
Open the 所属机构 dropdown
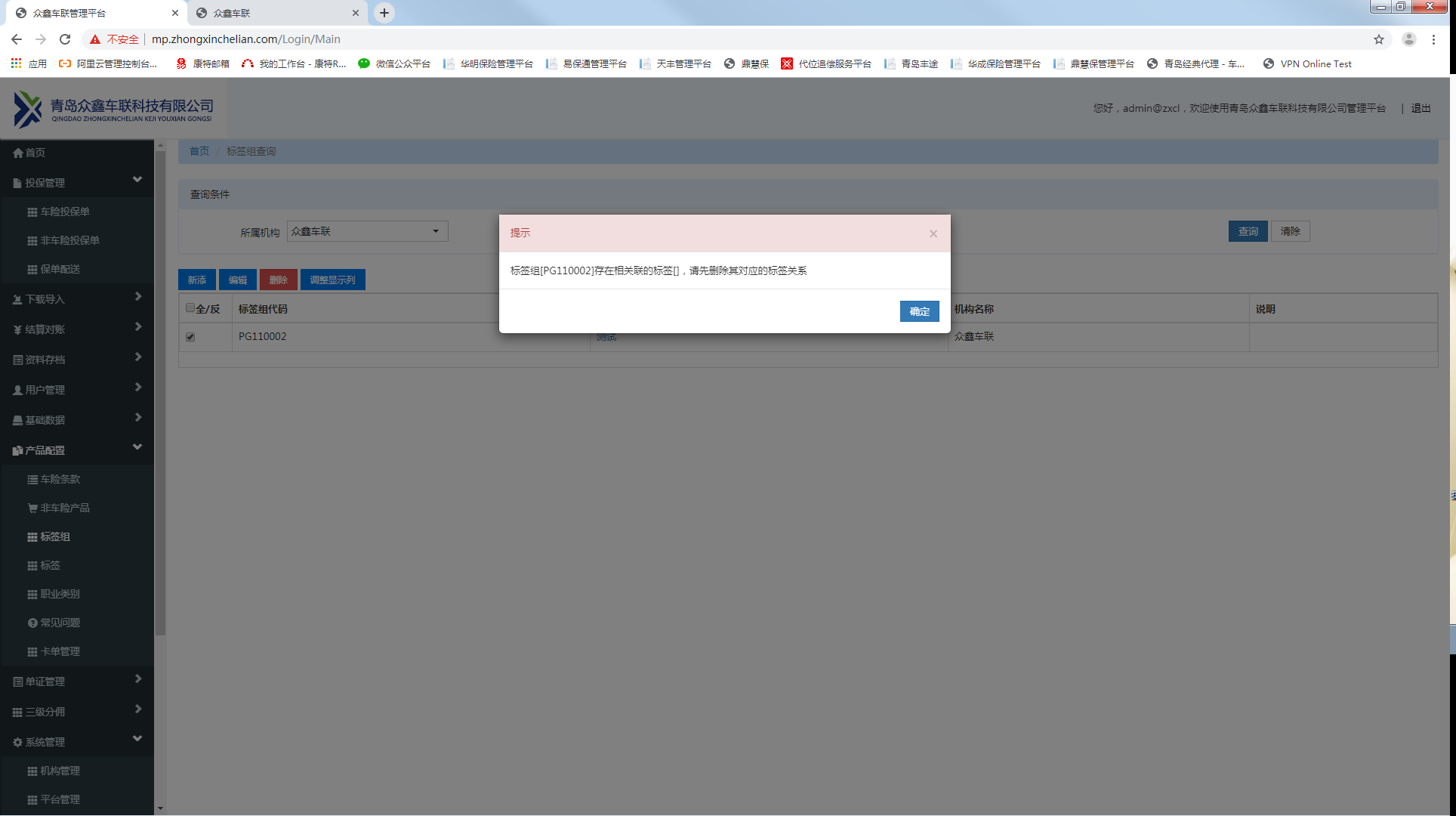(x=367, y=231)
